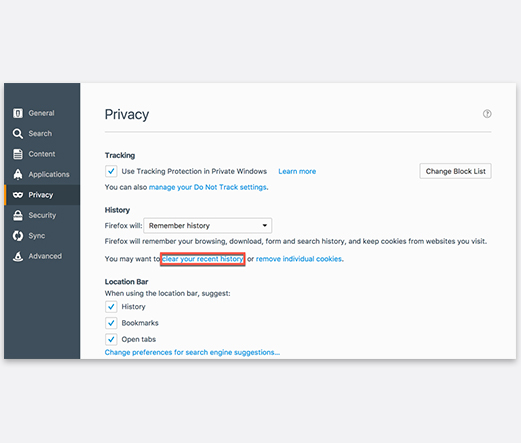Open the Advanced wizard hat icon
Viewport: 521px width, 443px height.
tap(18, 256)
